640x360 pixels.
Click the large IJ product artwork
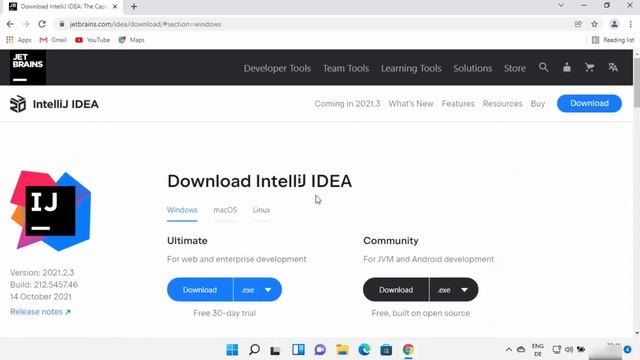pyautogui.click(x=51, y=211)
